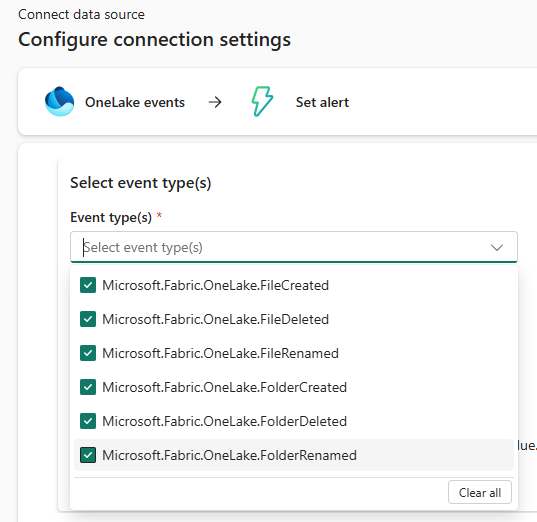Select the Microsoft.Fabric.OneLake.FileDeleted option text
The image size is (537, 522).
(x=215, y=319)
